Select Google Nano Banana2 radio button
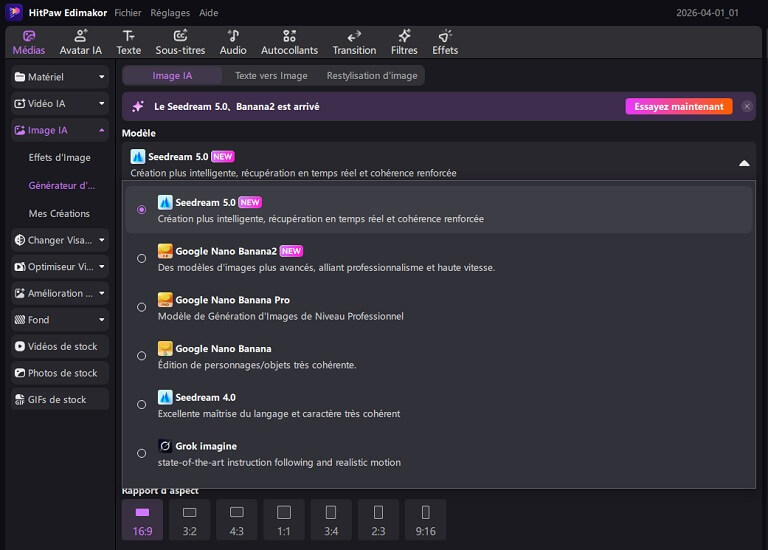The height and width of the screenshot is (550, 768). (142, 258)
